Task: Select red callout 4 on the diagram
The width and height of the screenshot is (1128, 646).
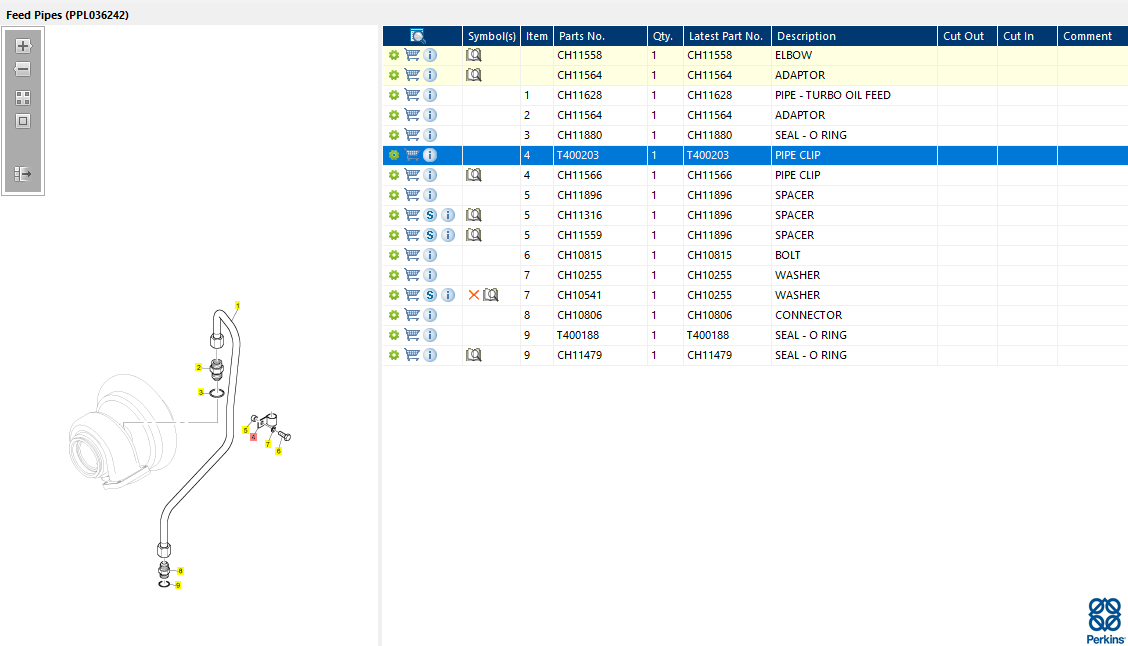Action: [253, 437]
